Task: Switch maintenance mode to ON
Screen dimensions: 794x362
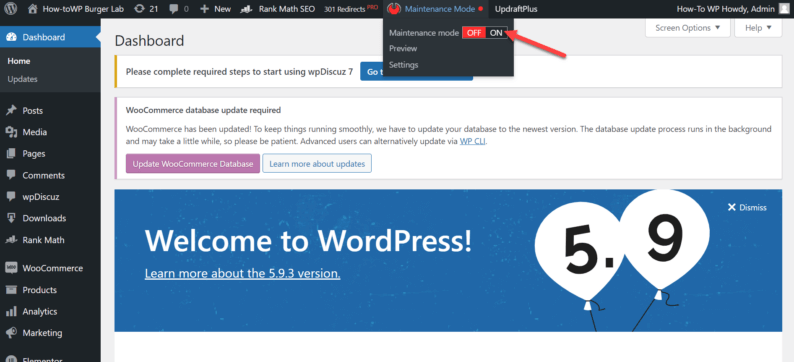Action: (496, 33)
